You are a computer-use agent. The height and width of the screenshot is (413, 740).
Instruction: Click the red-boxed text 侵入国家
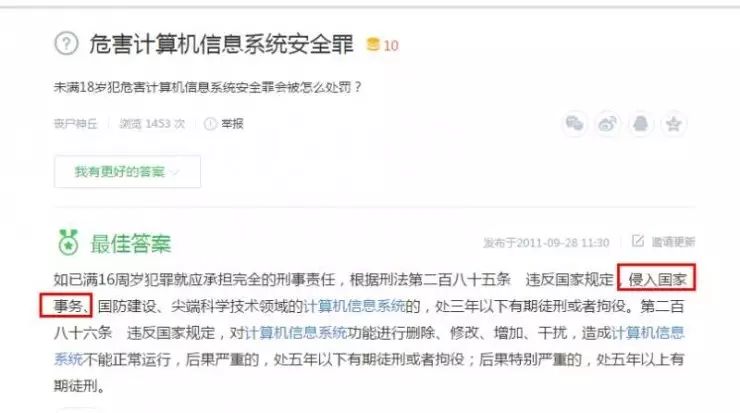tap(657, 279)
